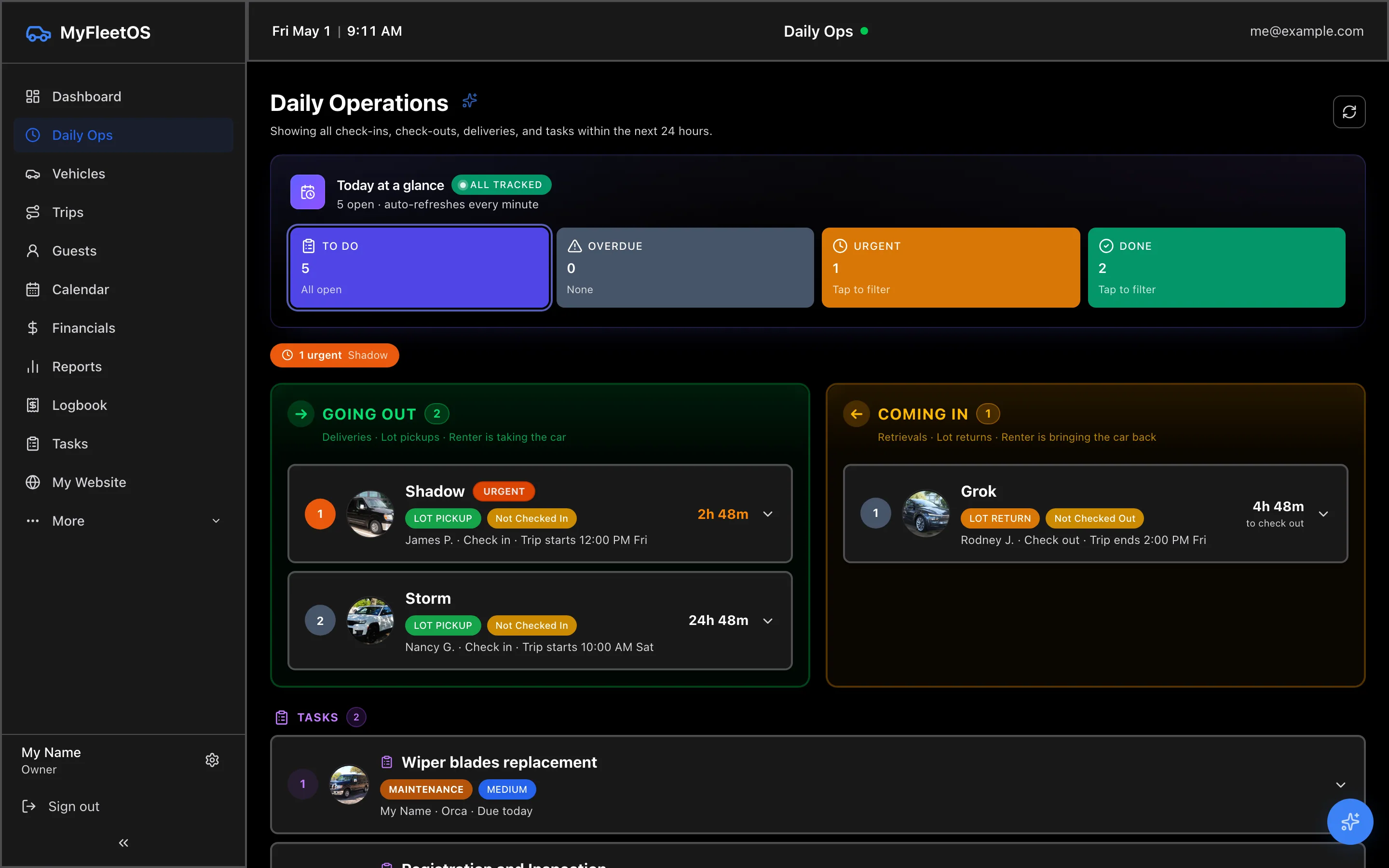Collapse the sidebar with double chevron

(x=123, y=843)
